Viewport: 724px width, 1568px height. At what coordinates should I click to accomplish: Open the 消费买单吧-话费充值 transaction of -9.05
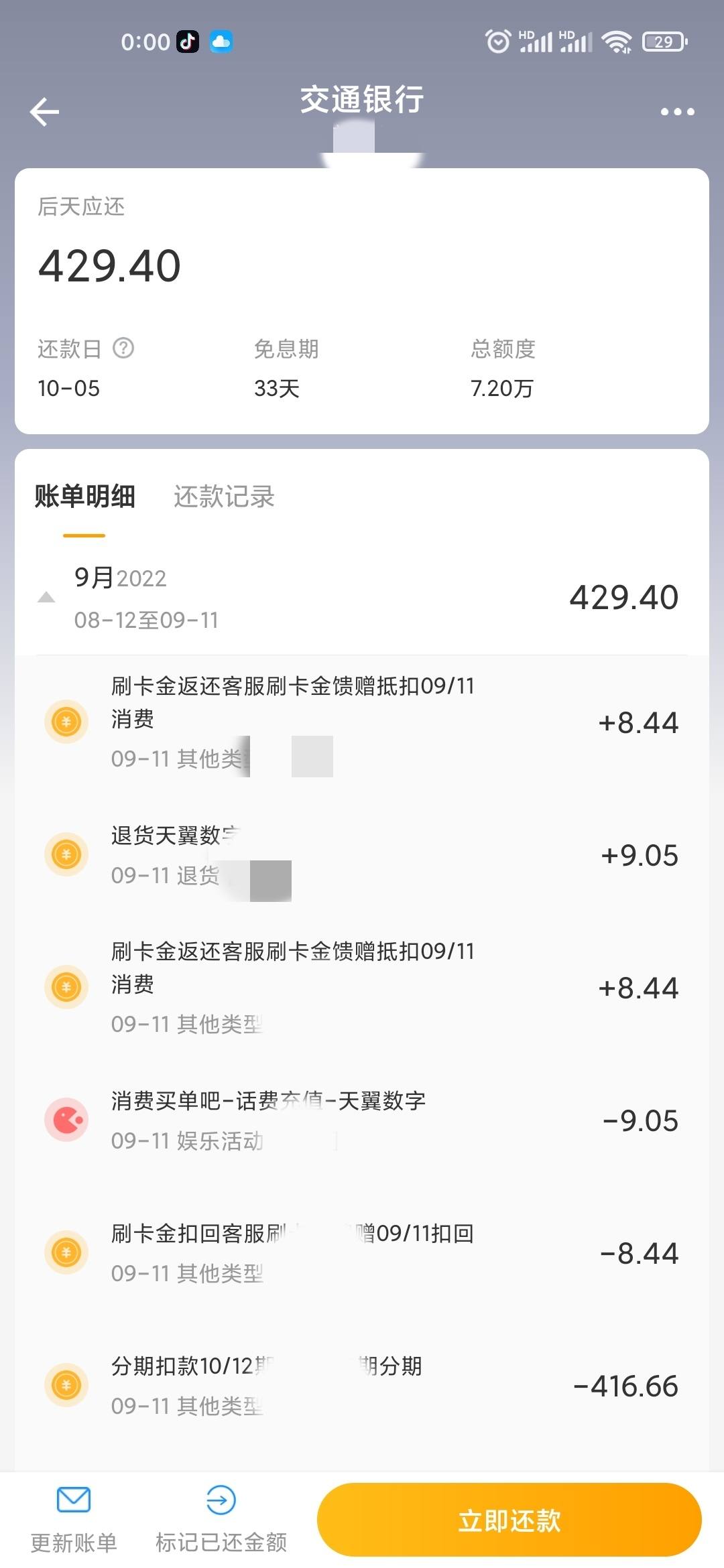[x=362, y=1120]
